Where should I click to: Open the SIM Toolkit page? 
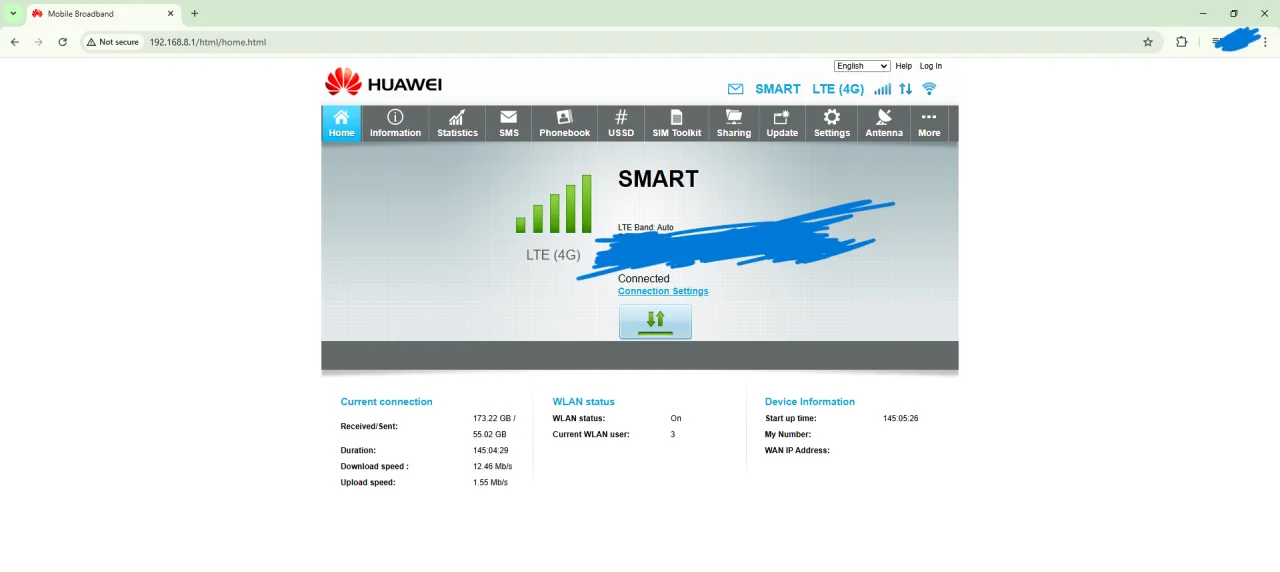(677, 124)
